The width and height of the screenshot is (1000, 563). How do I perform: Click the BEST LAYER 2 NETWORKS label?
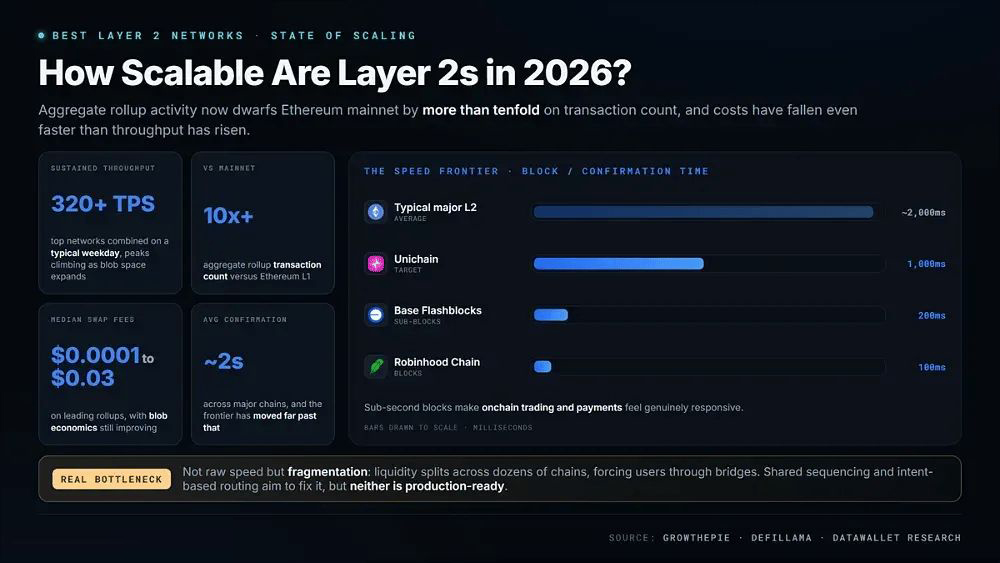(148, 36)
